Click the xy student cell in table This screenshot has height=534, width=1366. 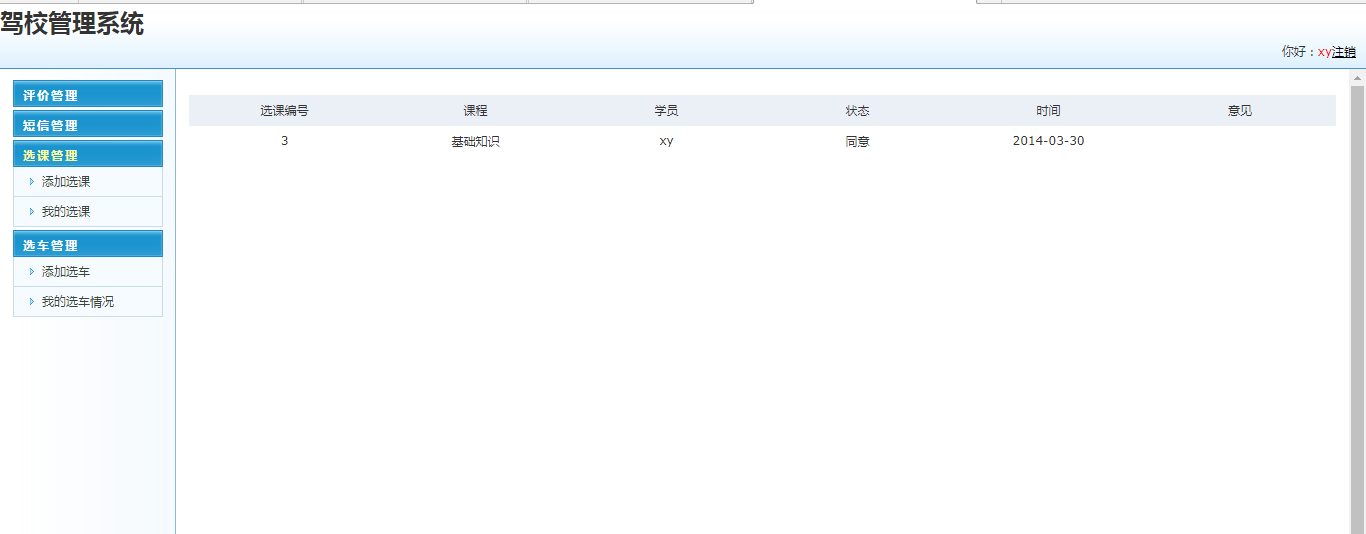coord(666,141)
